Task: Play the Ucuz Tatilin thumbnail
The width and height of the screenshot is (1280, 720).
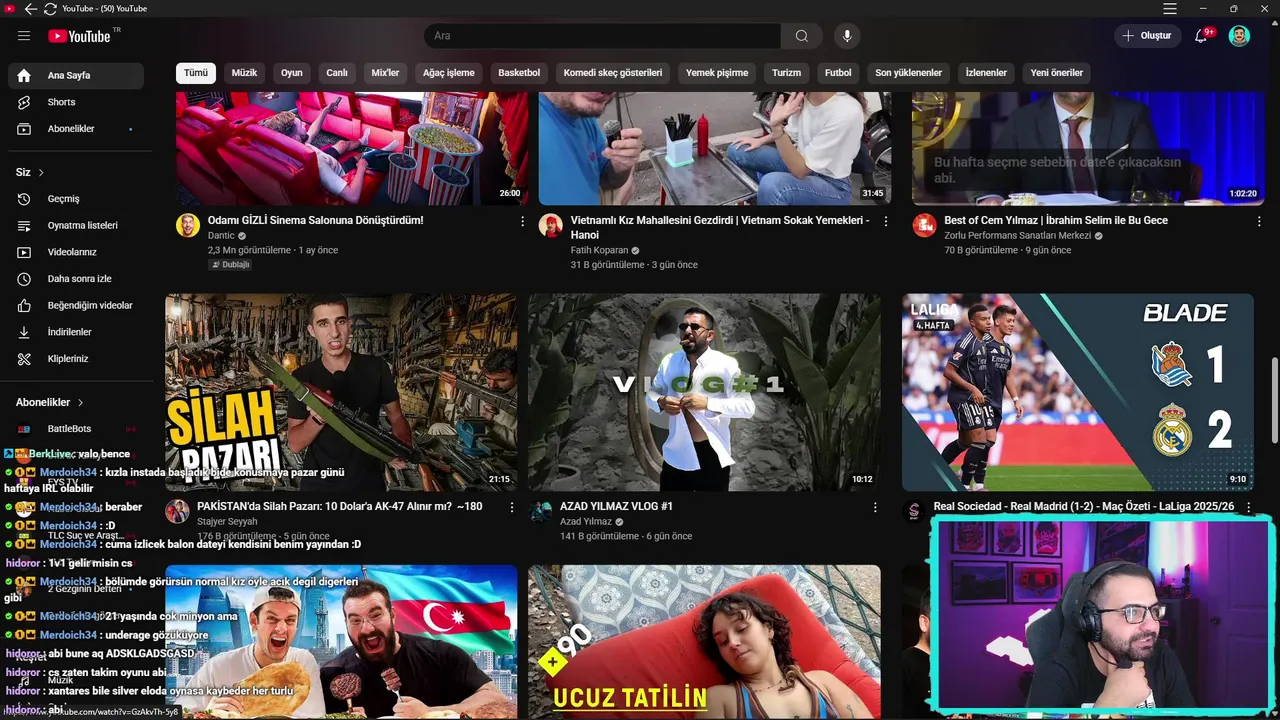Action: (704, 642)
